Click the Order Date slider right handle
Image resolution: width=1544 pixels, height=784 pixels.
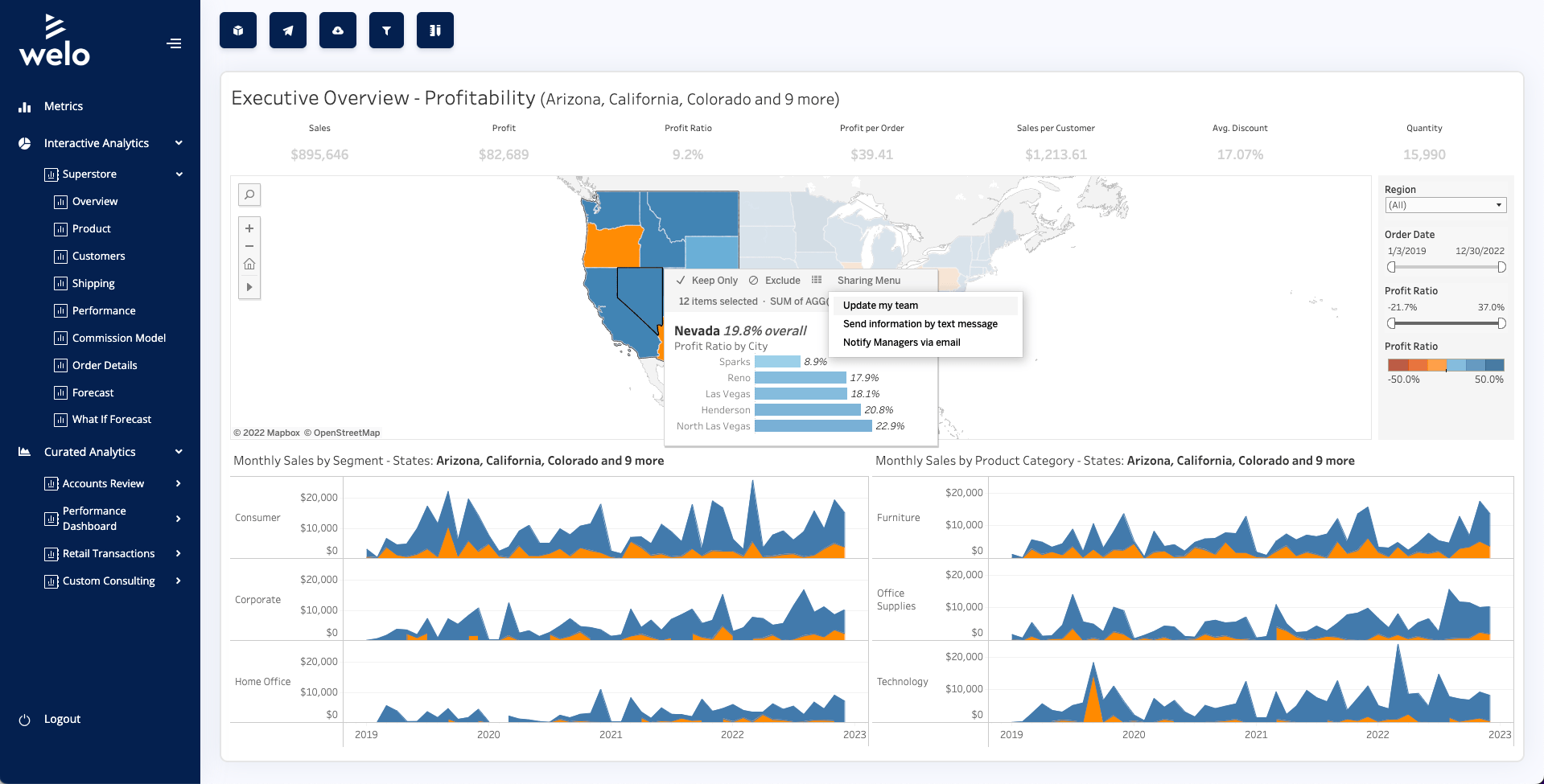coord(1501,267)
